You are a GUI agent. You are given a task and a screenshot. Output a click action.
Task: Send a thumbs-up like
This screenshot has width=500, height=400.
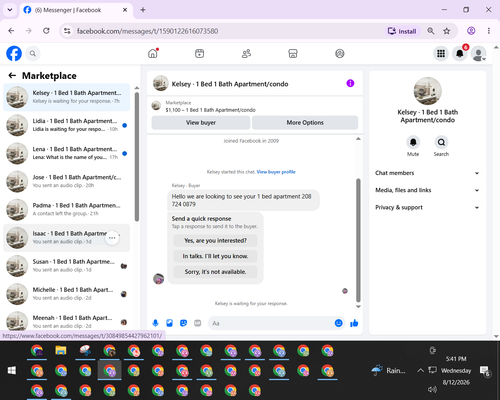tap(354, 323)
